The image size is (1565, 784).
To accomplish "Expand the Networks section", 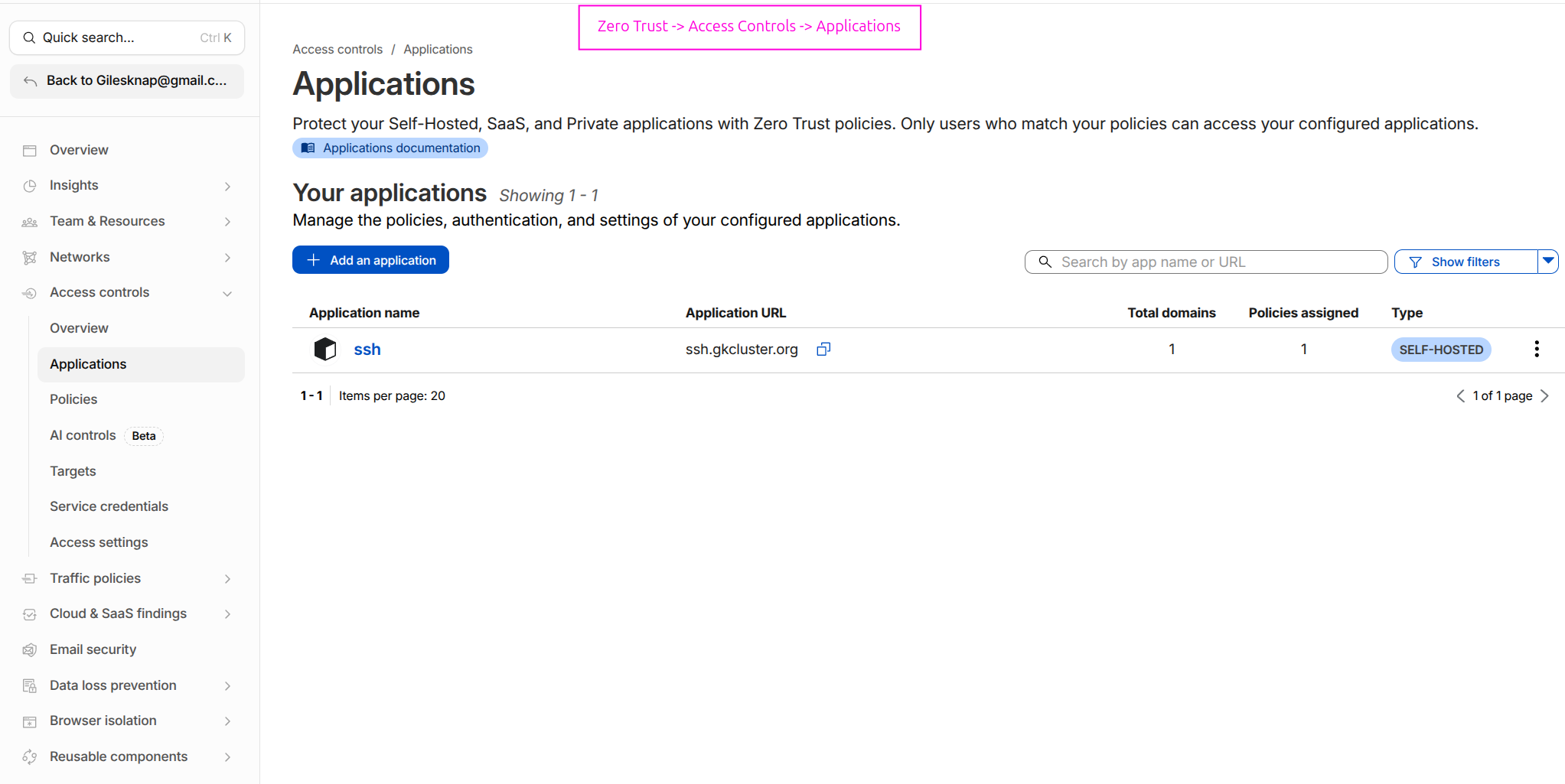I will point(227,257).
